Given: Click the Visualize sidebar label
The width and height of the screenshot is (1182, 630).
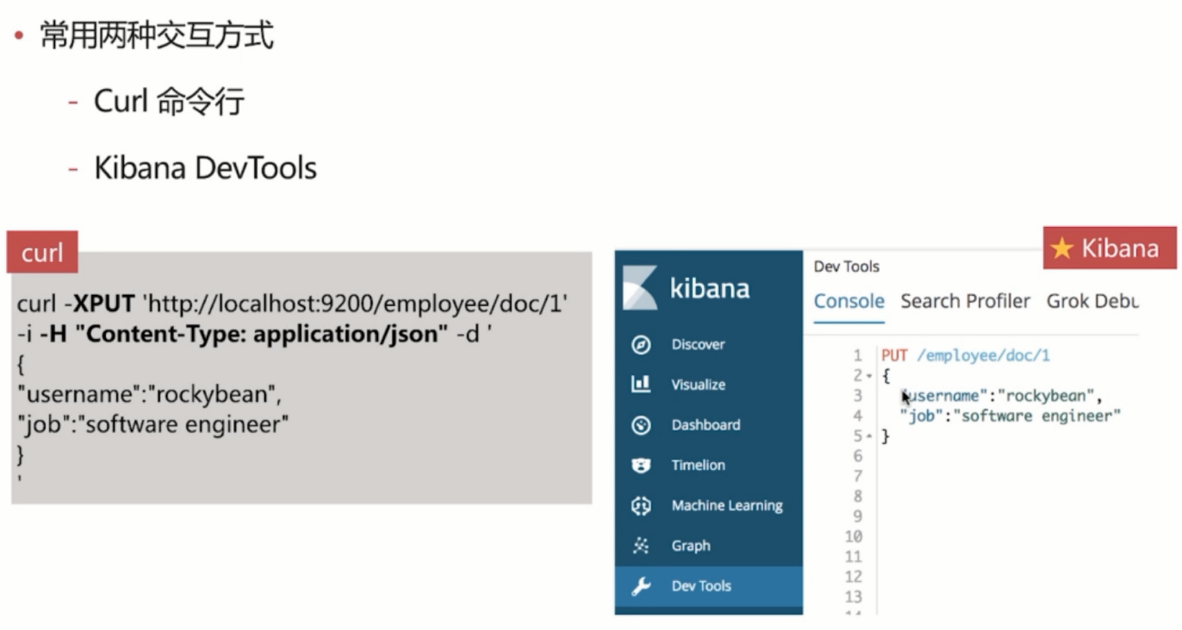Looking at the screenshot, I should (x=698, y=385).
